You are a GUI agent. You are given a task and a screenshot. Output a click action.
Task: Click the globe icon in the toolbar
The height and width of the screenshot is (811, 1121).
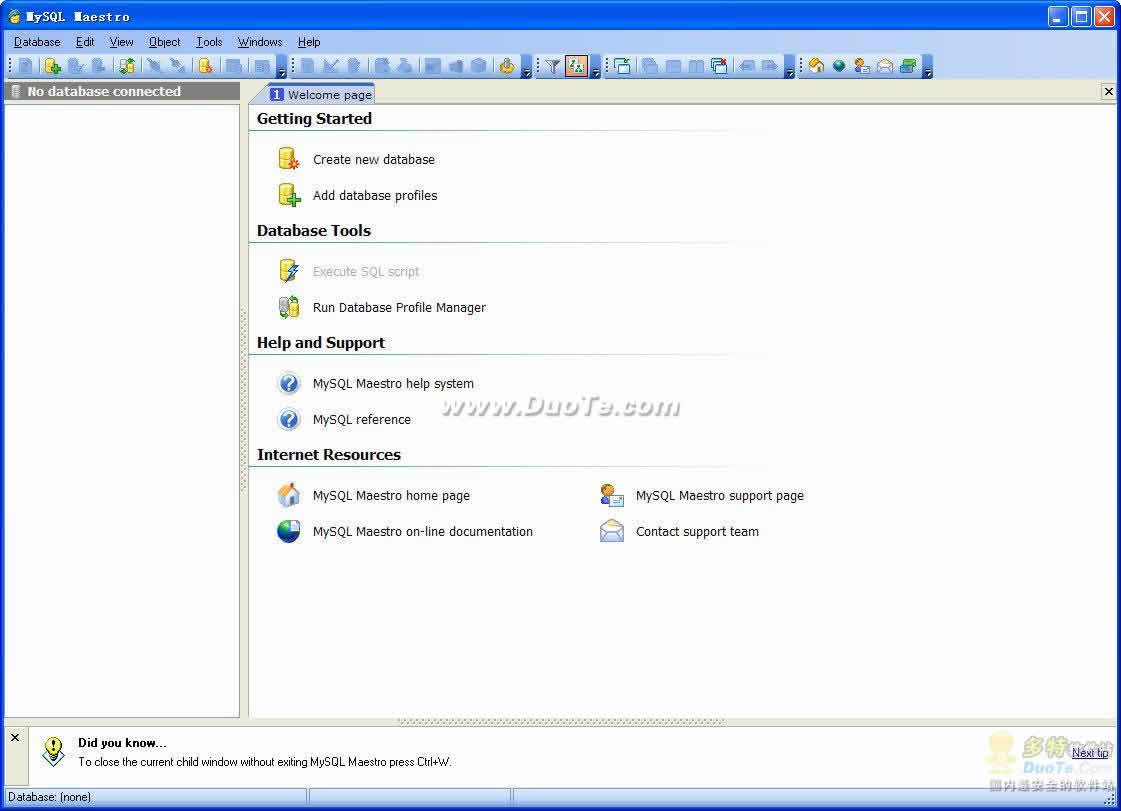[839, 67]
